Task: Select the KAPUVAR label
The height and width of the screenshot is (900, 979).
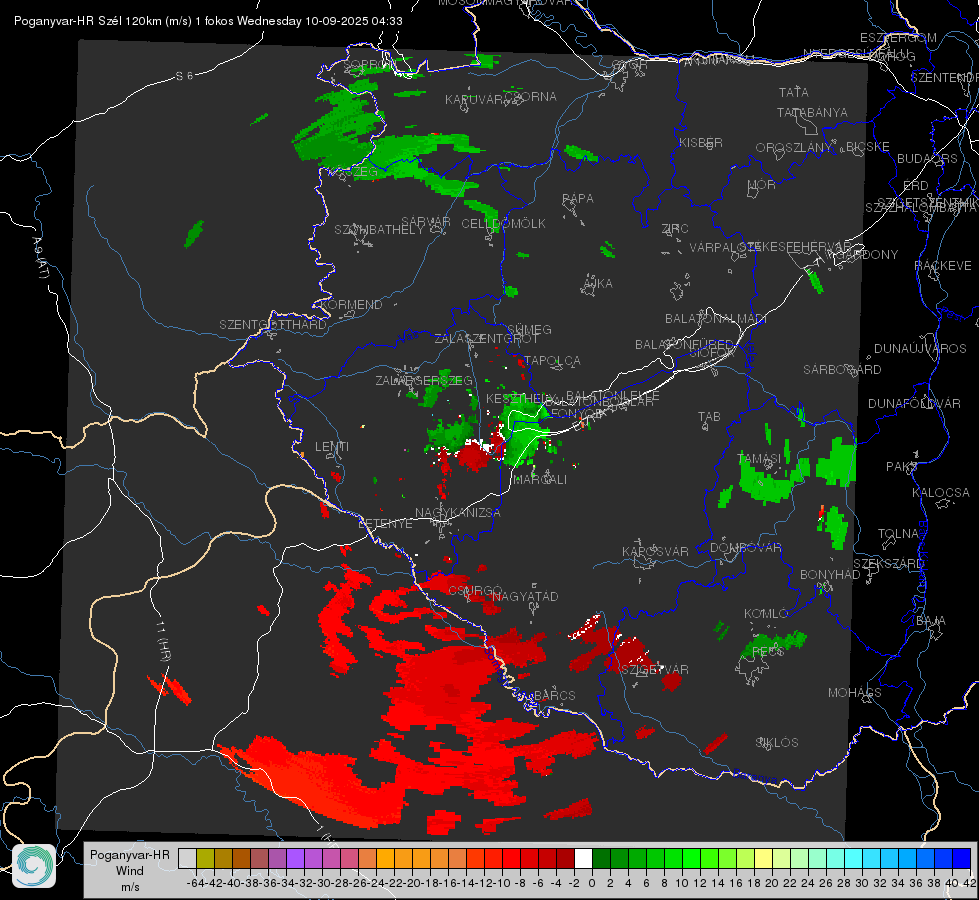Action: click(474, 99)
